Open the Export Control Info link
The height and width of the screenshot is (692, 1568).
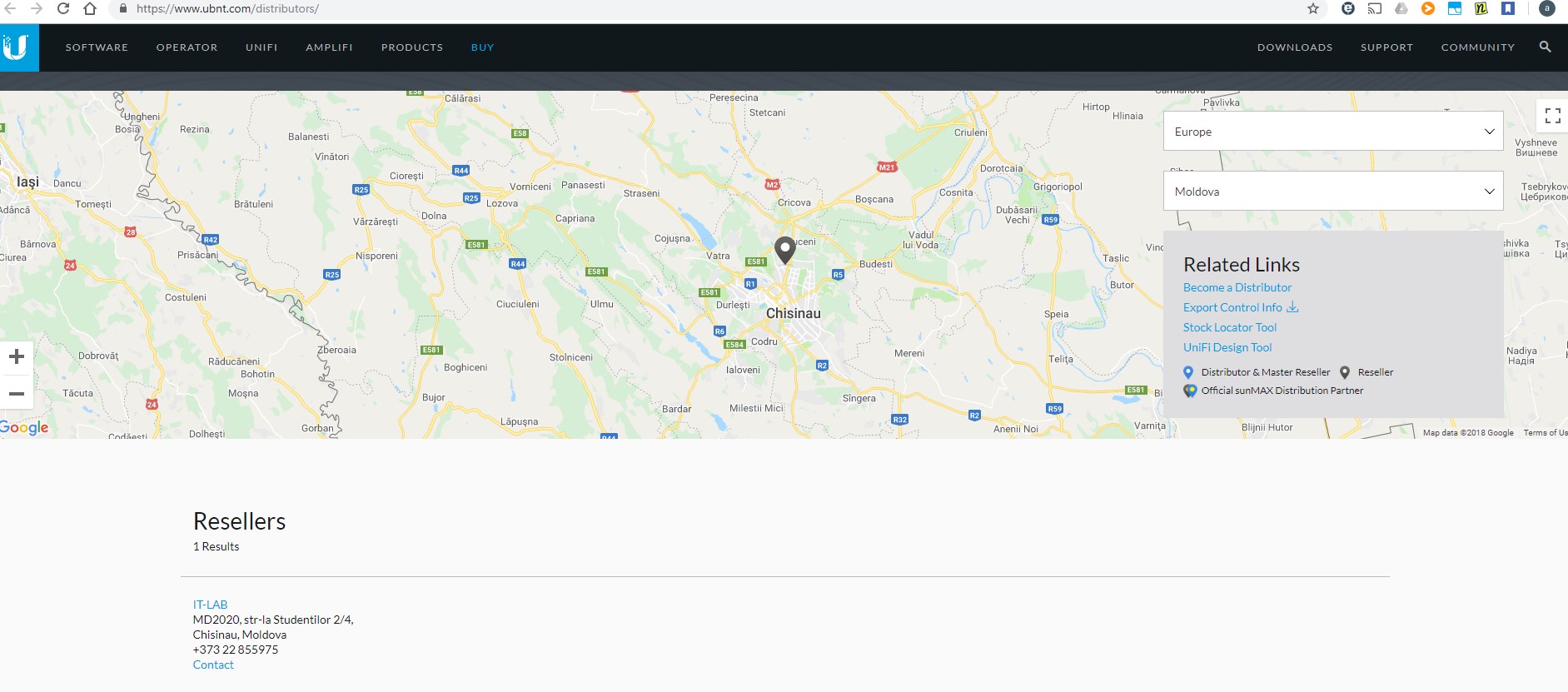1232,307
